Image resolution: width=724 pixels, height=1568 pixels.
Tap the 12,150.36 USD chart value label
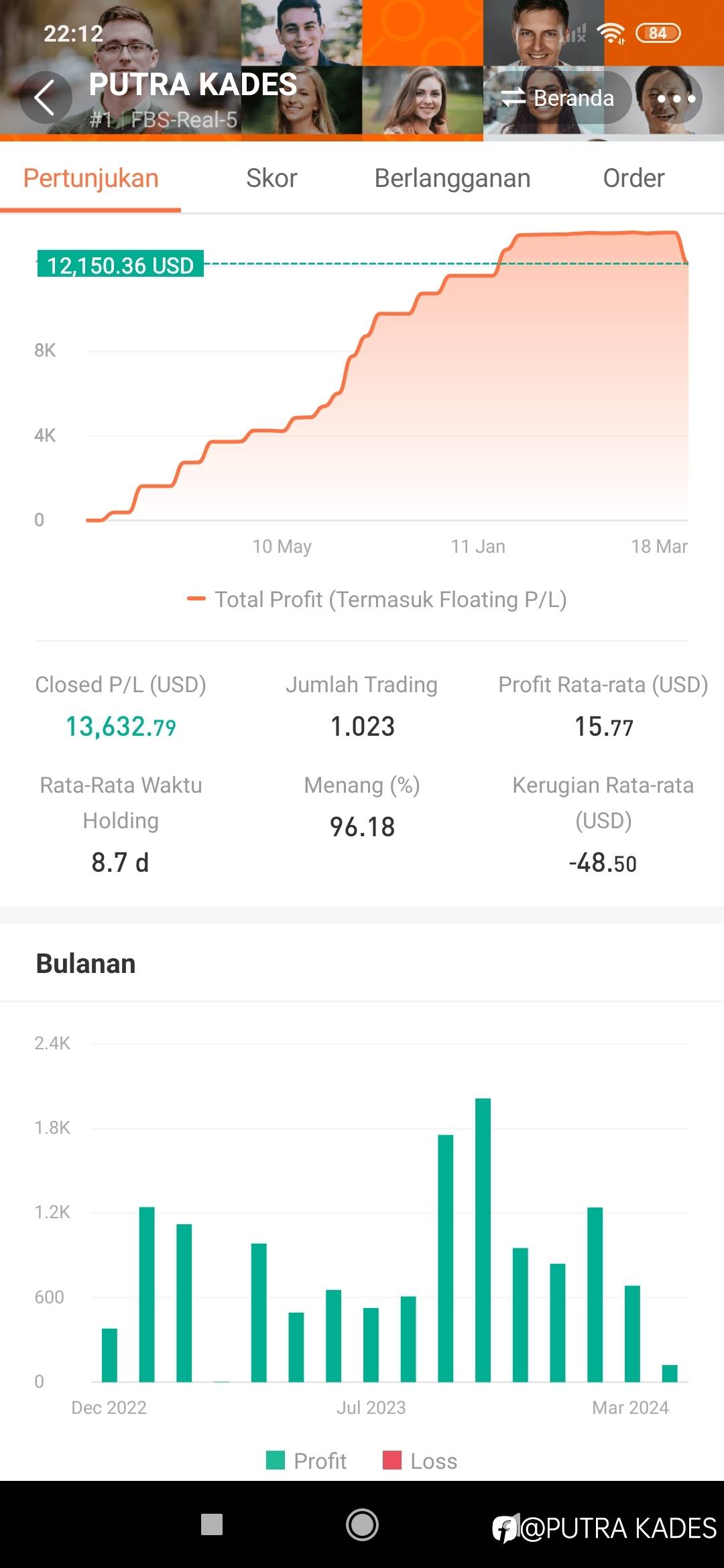click(120, 265)
